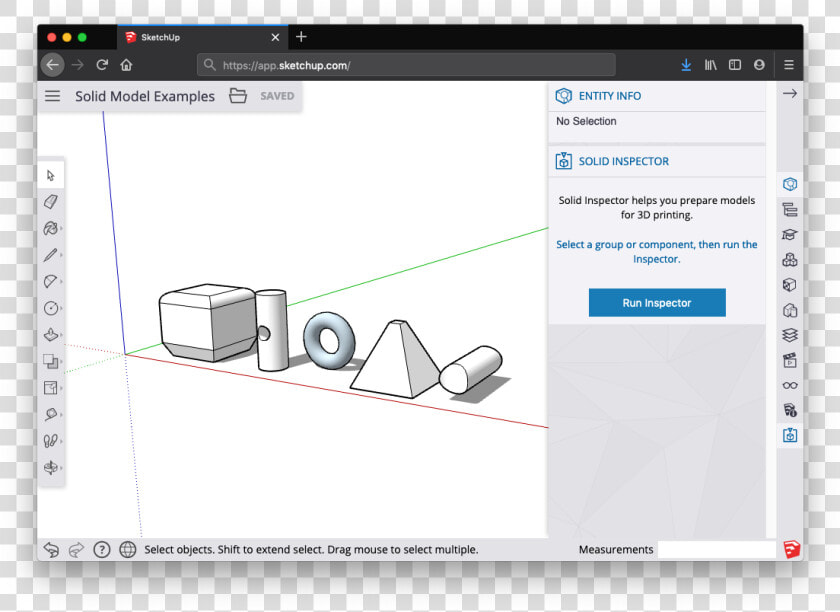Open the Instructor graduation cap panel
The height and width of the screenshot is (612, 840).
[x=790, y=235]
